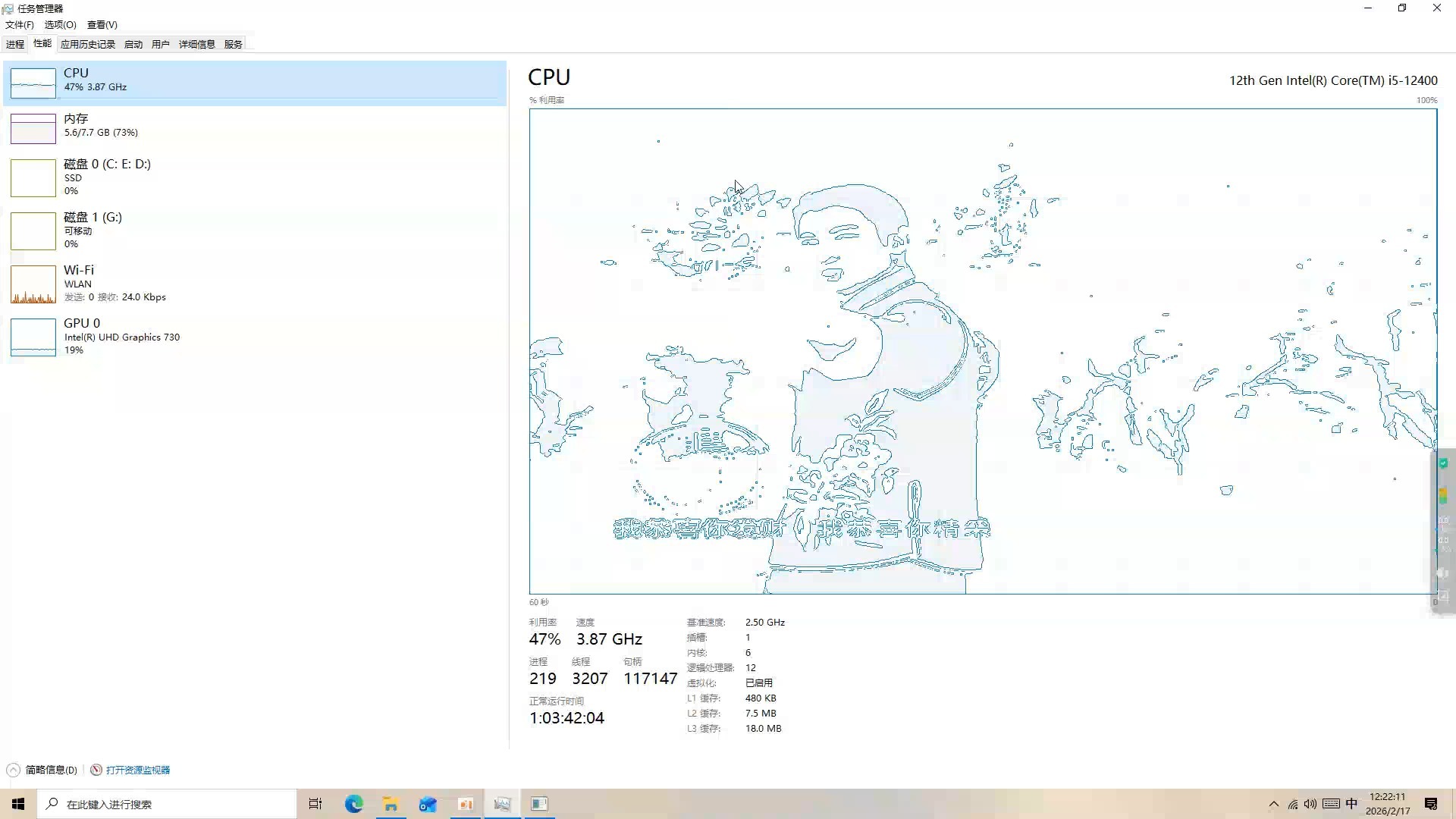Open the 文件(F) menu
The height and width of the screenshot is (819, 1456).
(20, 25)
